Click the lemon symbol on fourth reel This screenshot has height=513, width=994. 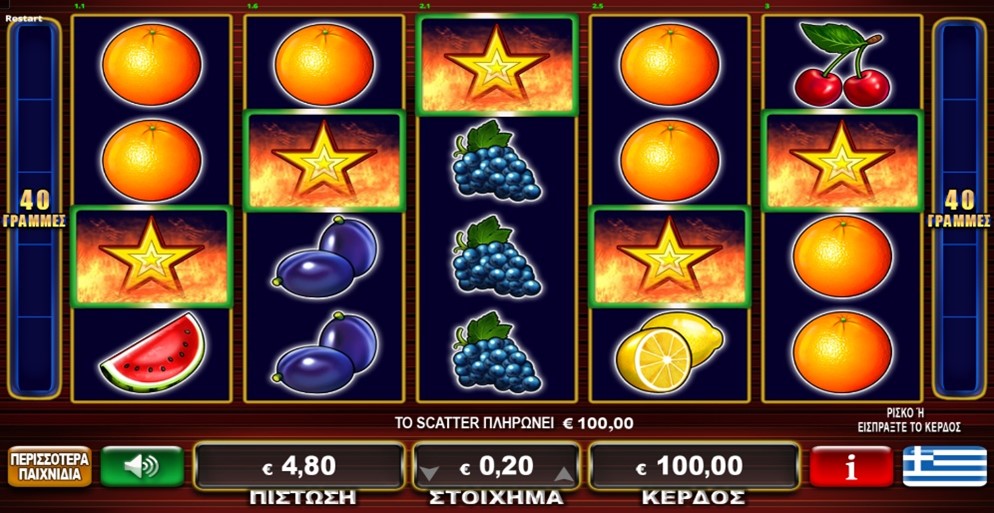point(669,351)
